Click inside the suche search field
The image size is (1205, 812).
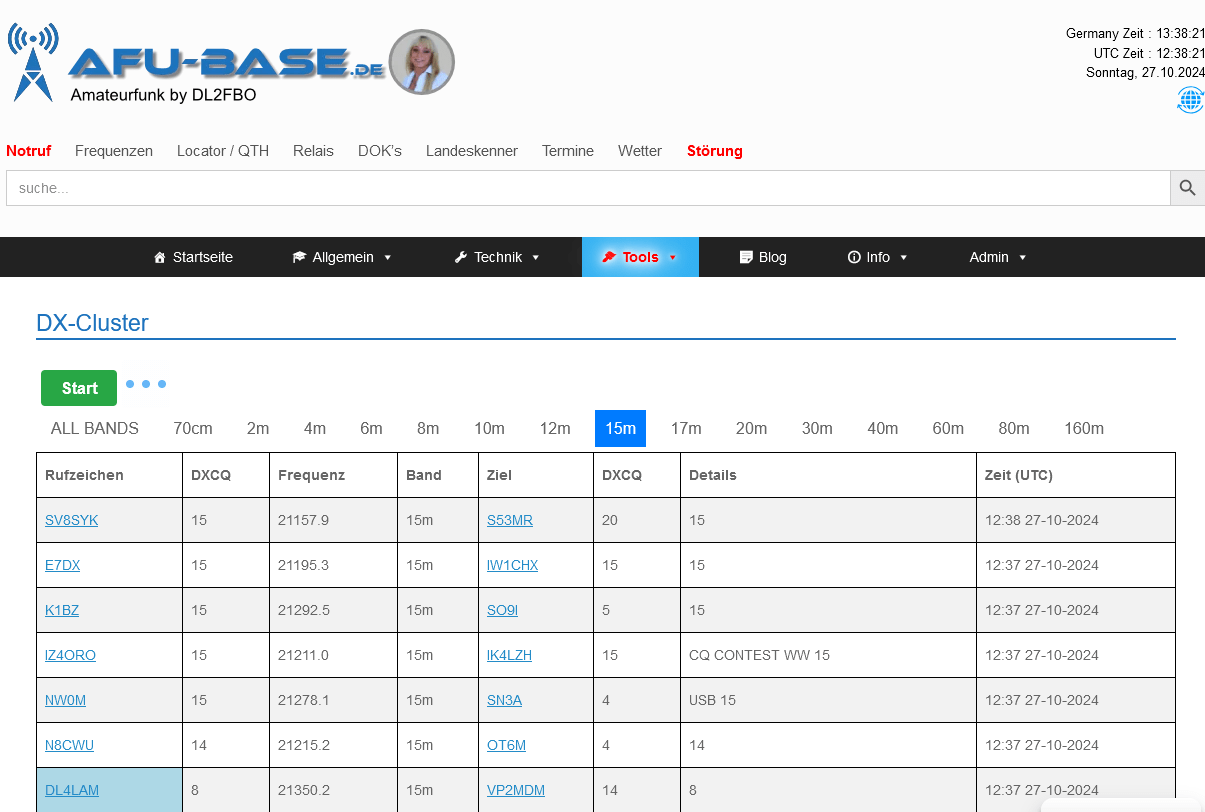pyautogui.click(x=400, y=187)
